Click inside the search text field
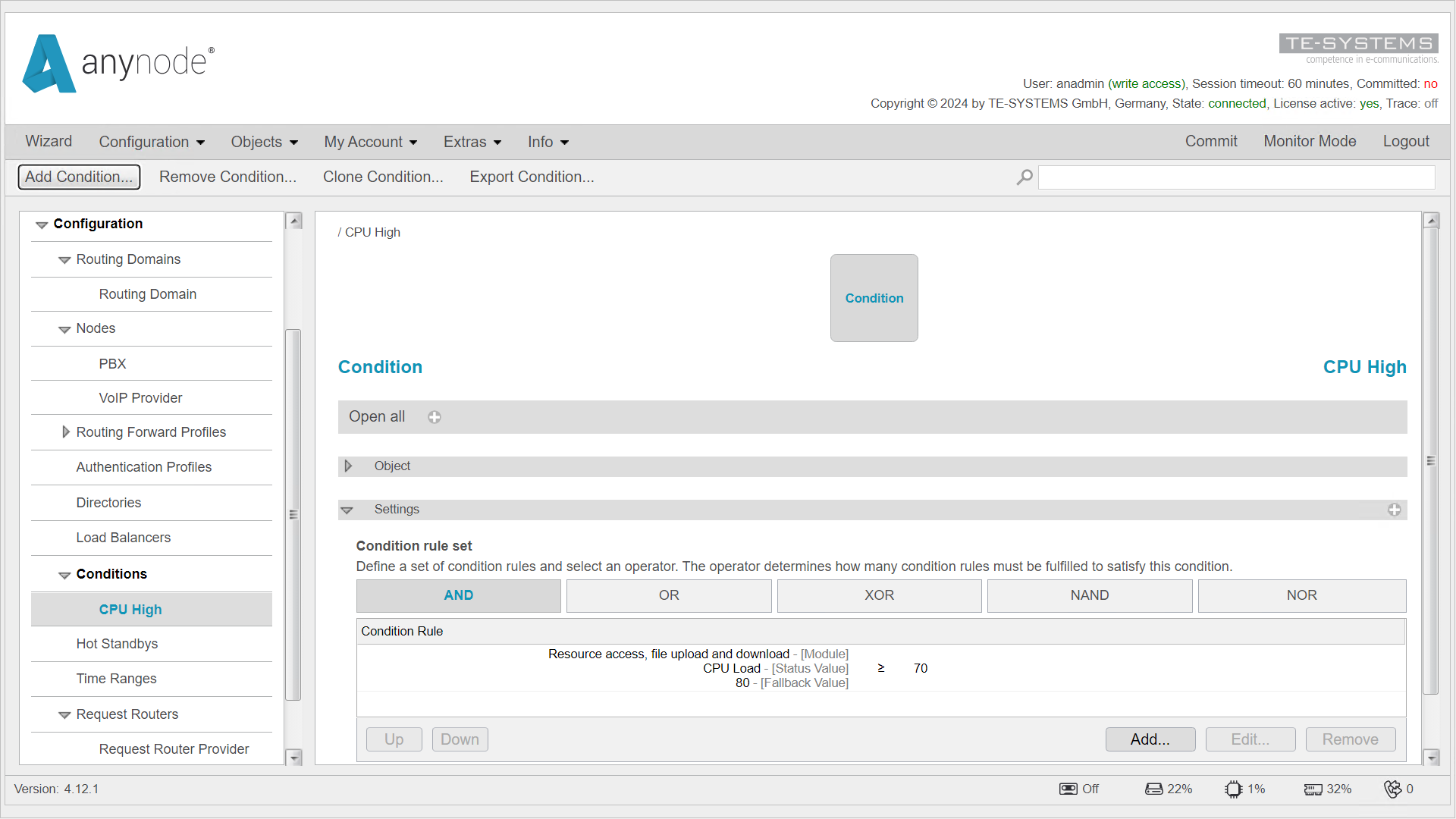Viewport: 1456px width, 819px height. 1236,177
